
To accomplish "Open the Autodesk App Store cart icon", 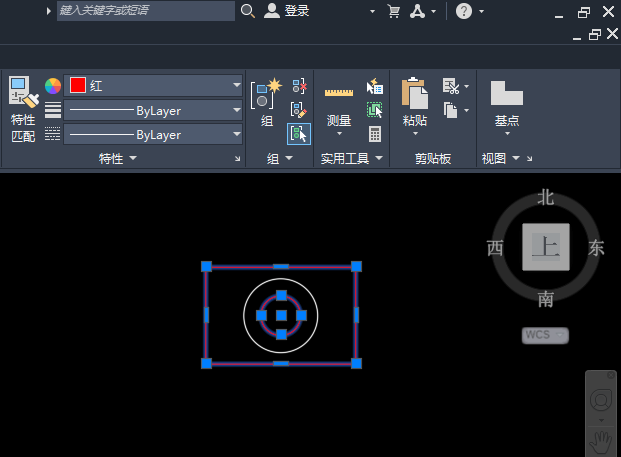I will click(394, 11).
